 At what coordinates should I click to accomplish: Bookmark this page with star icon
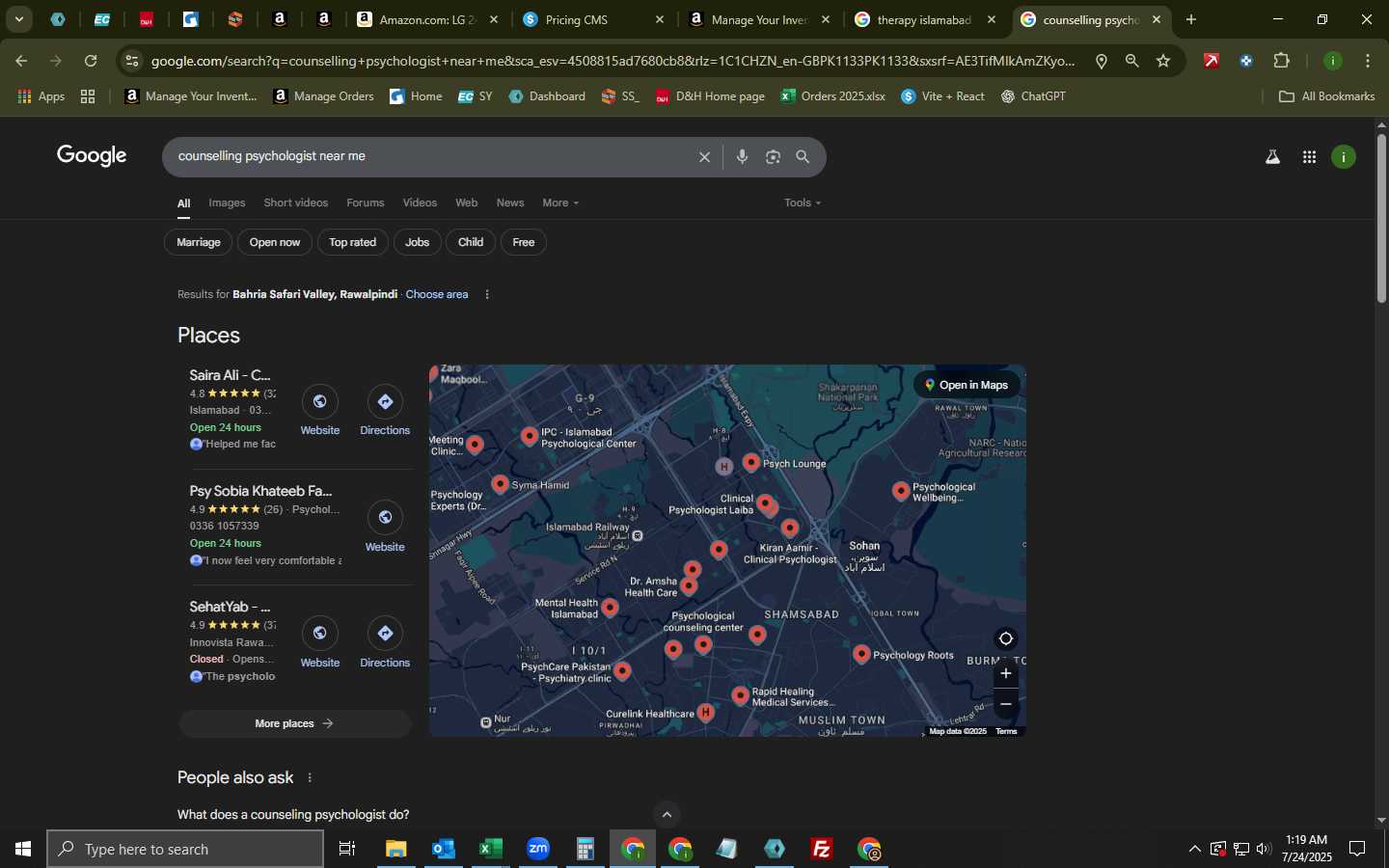1163,61
